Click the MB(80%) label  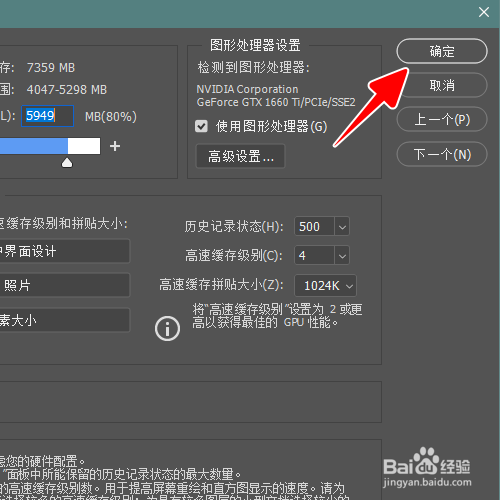click(111, 117)
